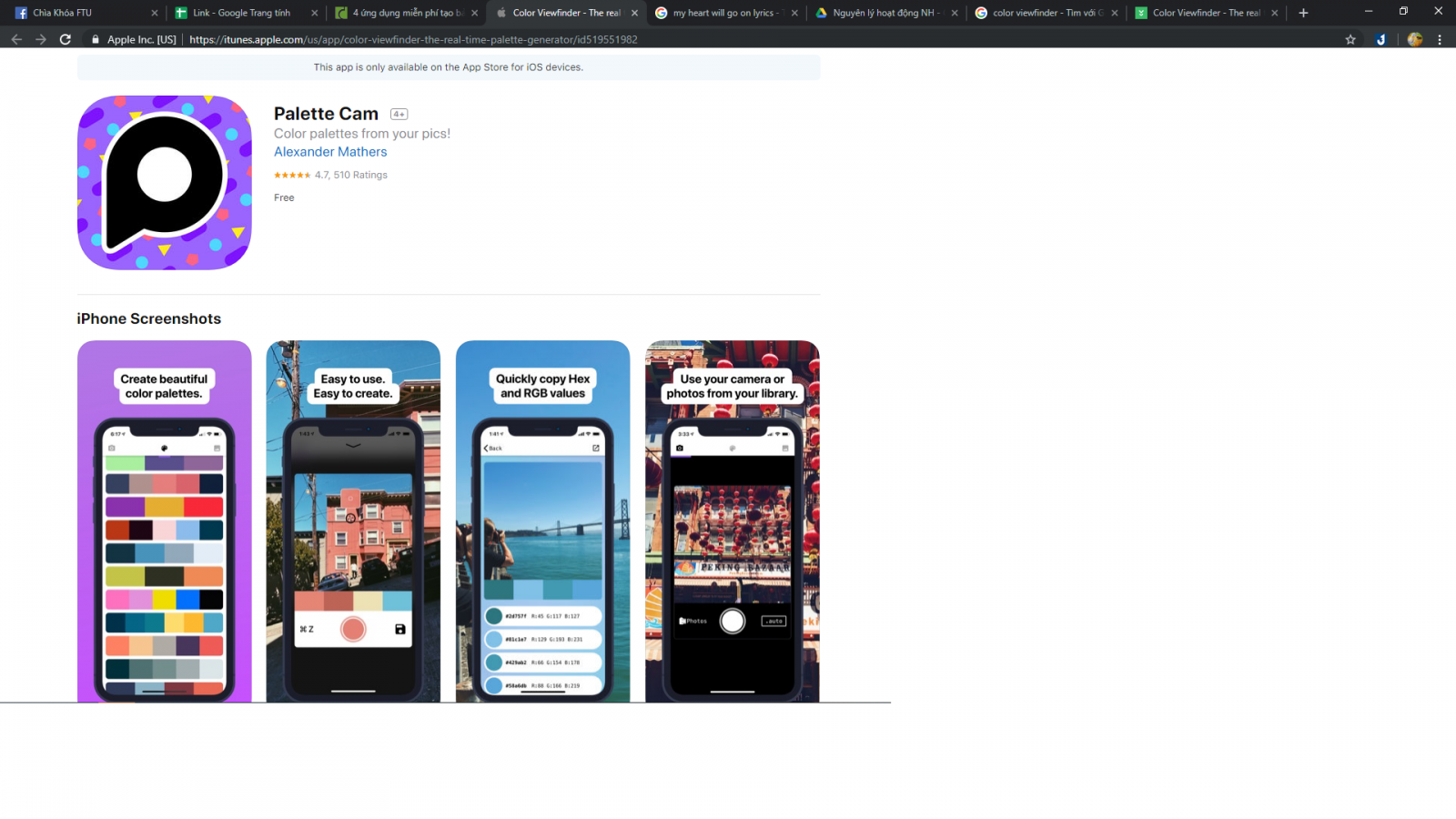Screen dimensions: 1456x819
Task: Close the 4 ứng dụng miễn phí tab
Action: point(474,13)
